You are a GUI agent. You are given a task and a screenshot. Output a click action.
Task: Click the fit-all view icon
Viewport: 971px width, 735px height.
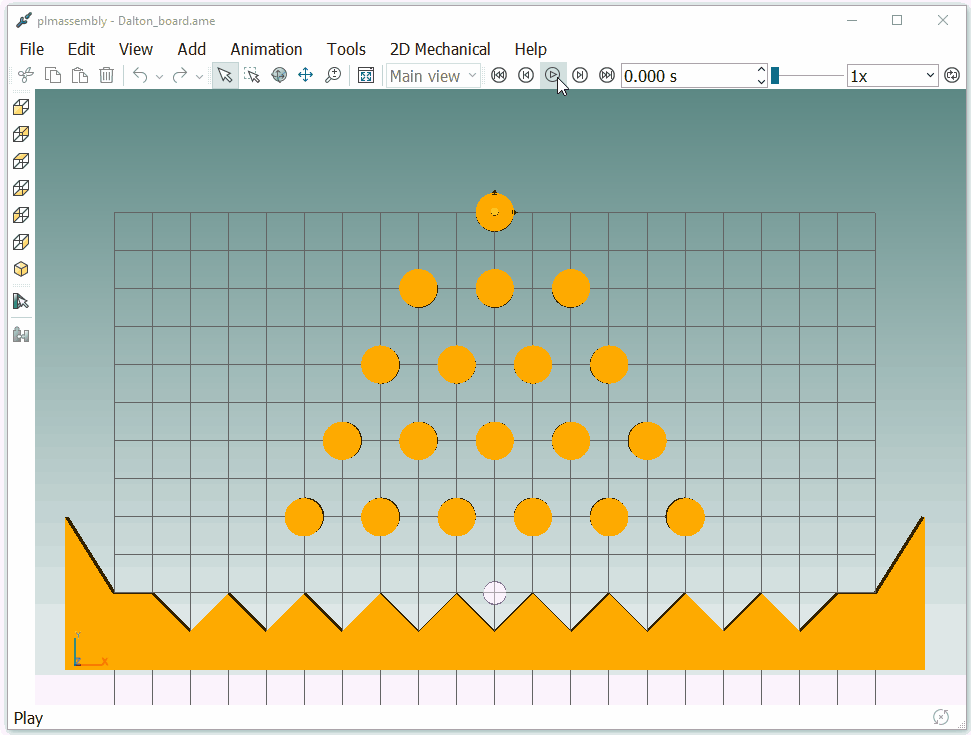366,76
